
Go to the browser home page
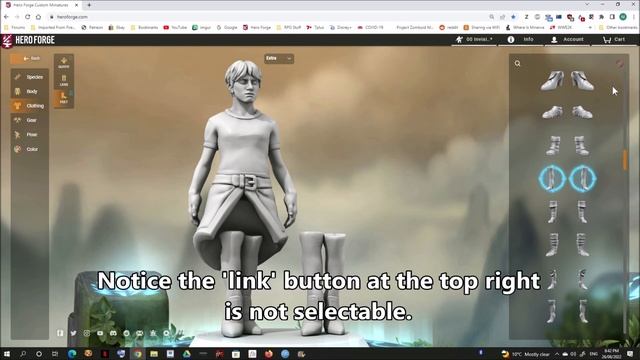point(38,17)
